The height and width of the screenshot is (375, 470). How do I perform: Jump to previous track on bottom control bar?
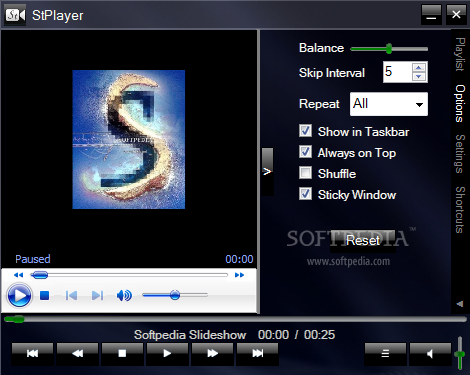point(32,353)
